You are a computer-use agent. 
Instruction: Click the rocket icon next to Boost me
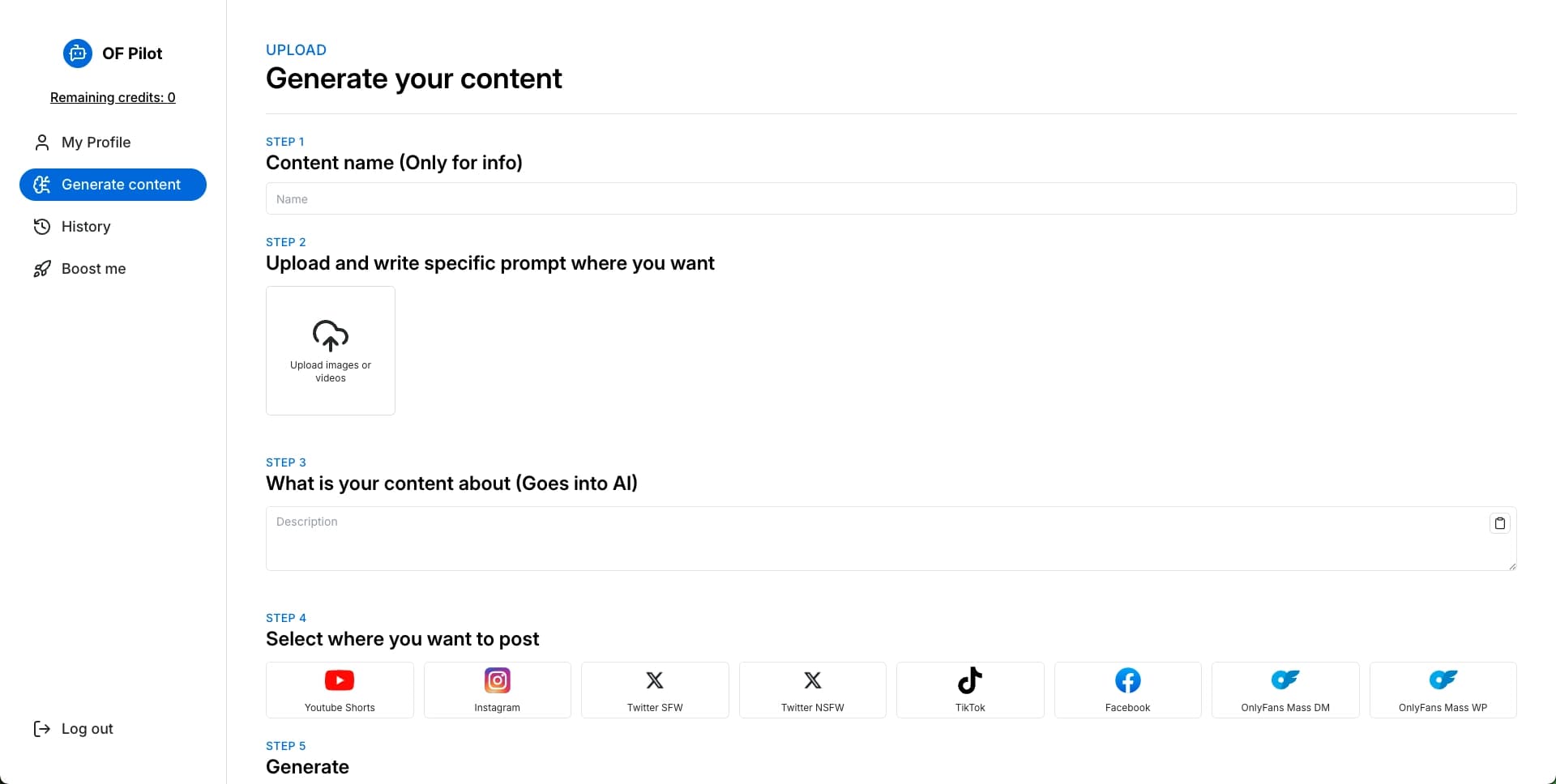(41, 268)
